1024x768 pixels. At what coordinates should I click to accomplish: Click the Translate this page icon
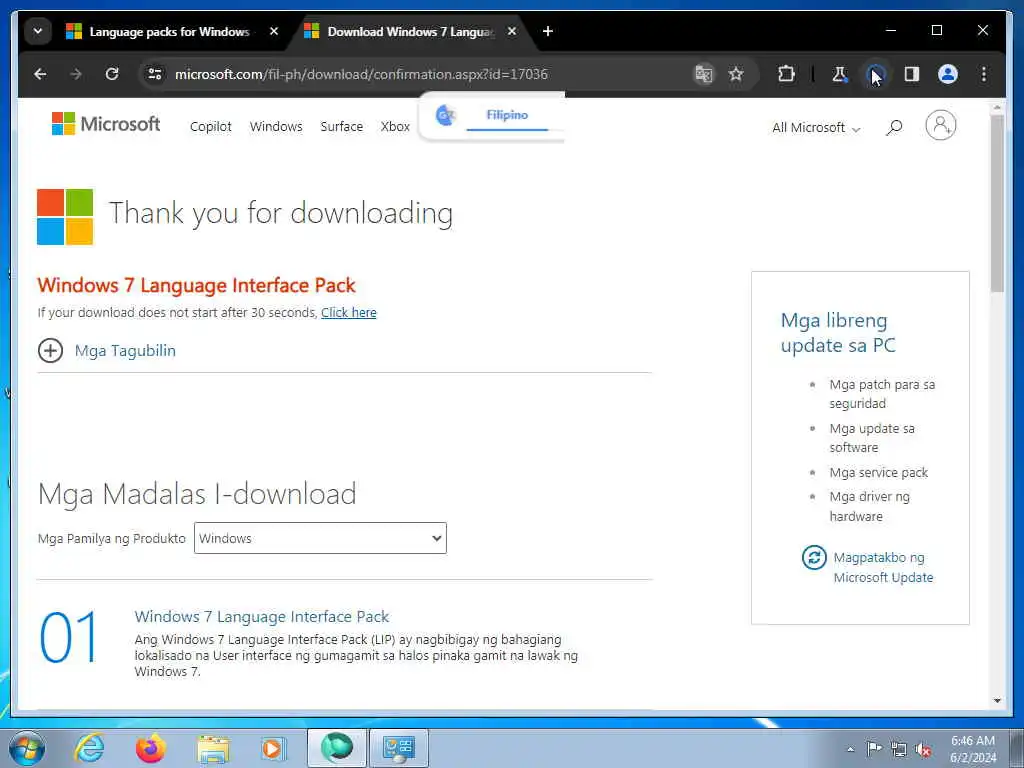[x=703, y=74]
